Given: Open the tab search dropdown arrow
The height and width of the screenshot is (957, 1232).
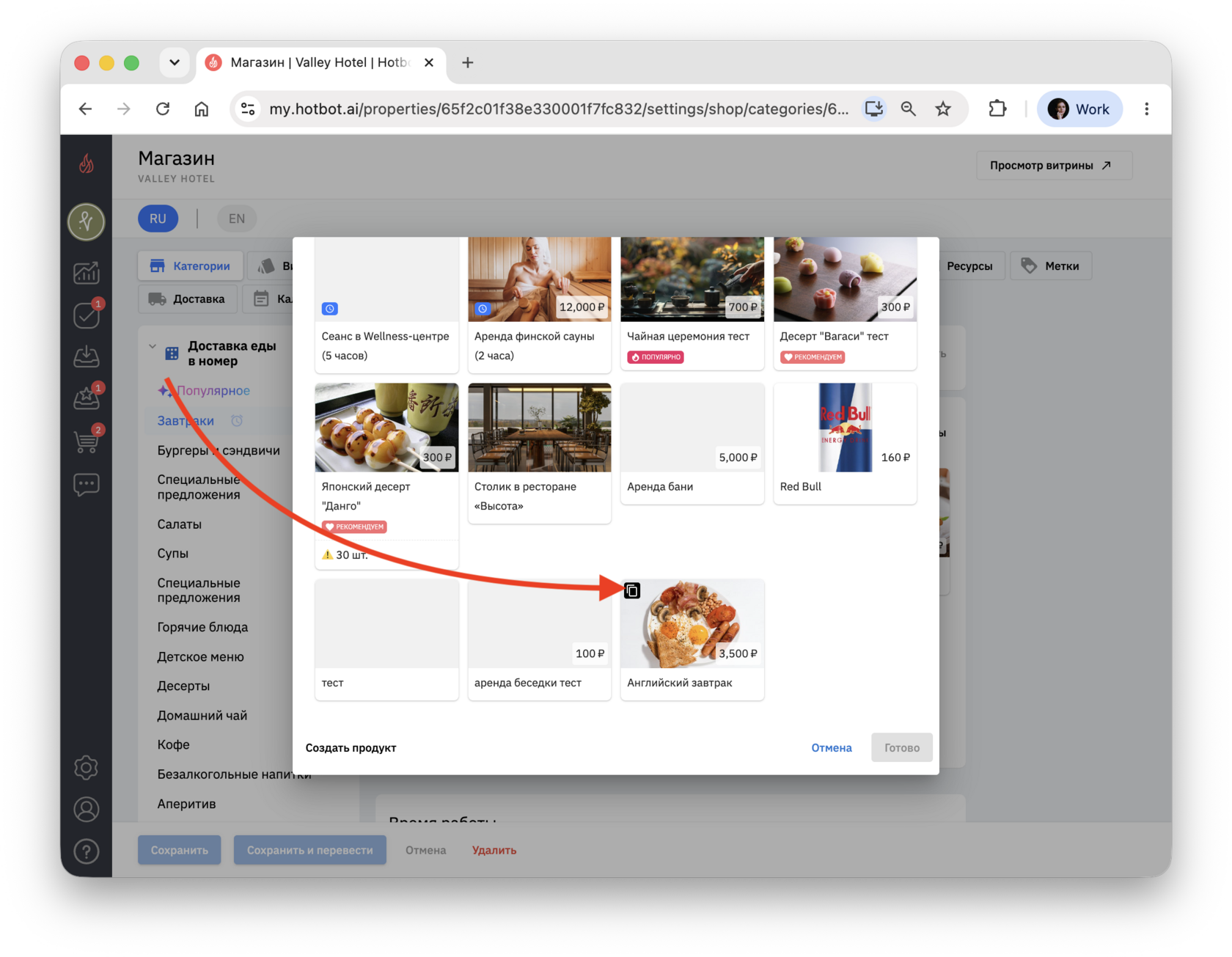Looking at the screenshot, I should coord(175,62).
